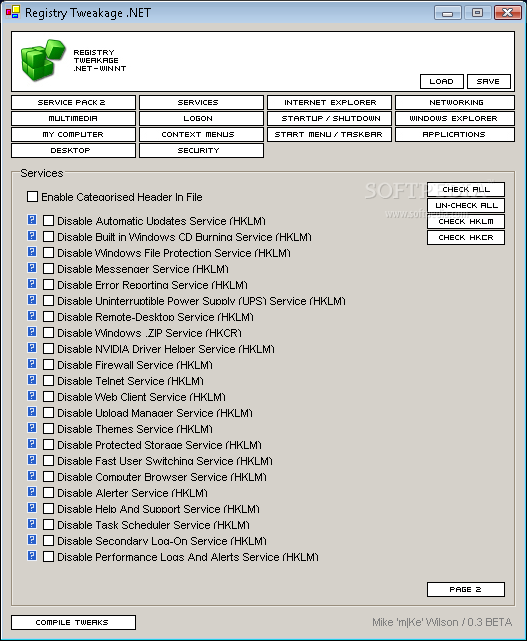Check Disable Windows .ZIP Service
This screenshot has height=641, width=527.
[48, 332]
